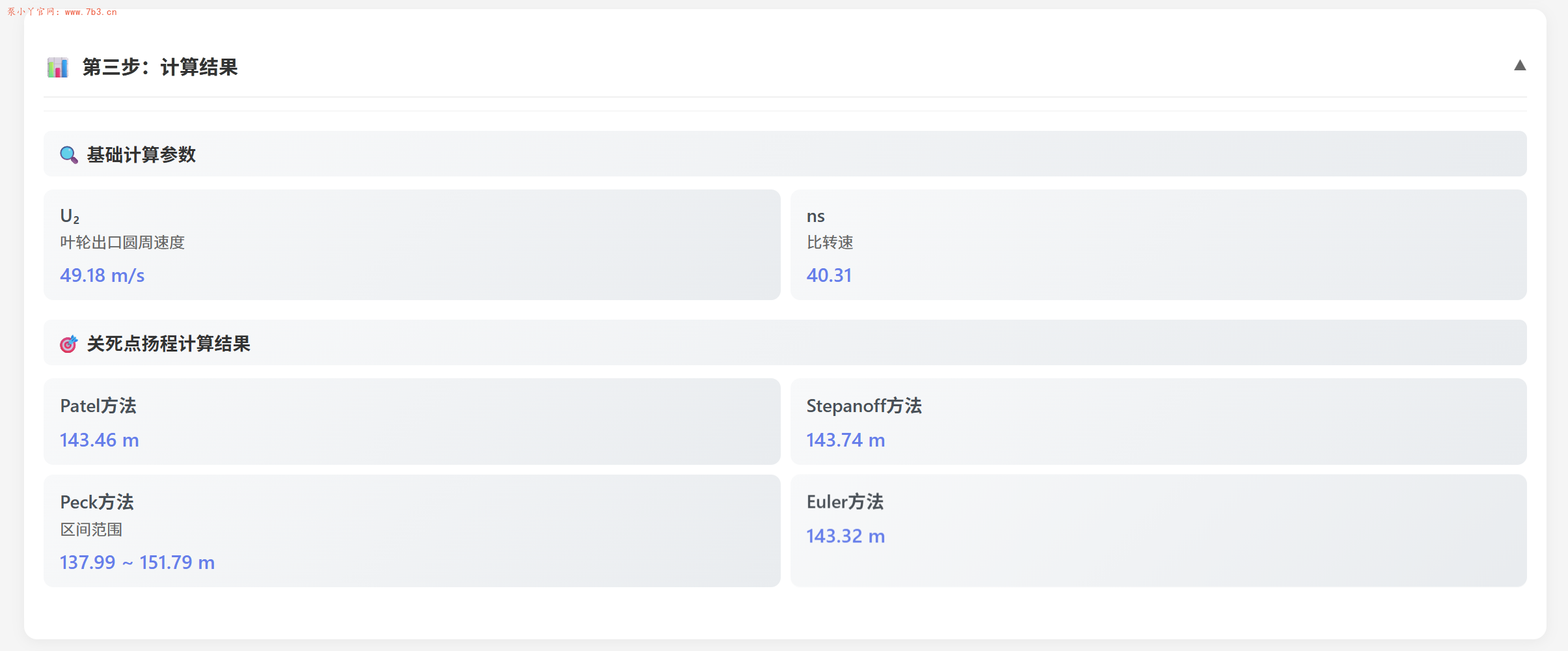
Task: Click the Stepanoff方法 result value 143.74 m
Action: pyautogui.click(x=845, y=439)
